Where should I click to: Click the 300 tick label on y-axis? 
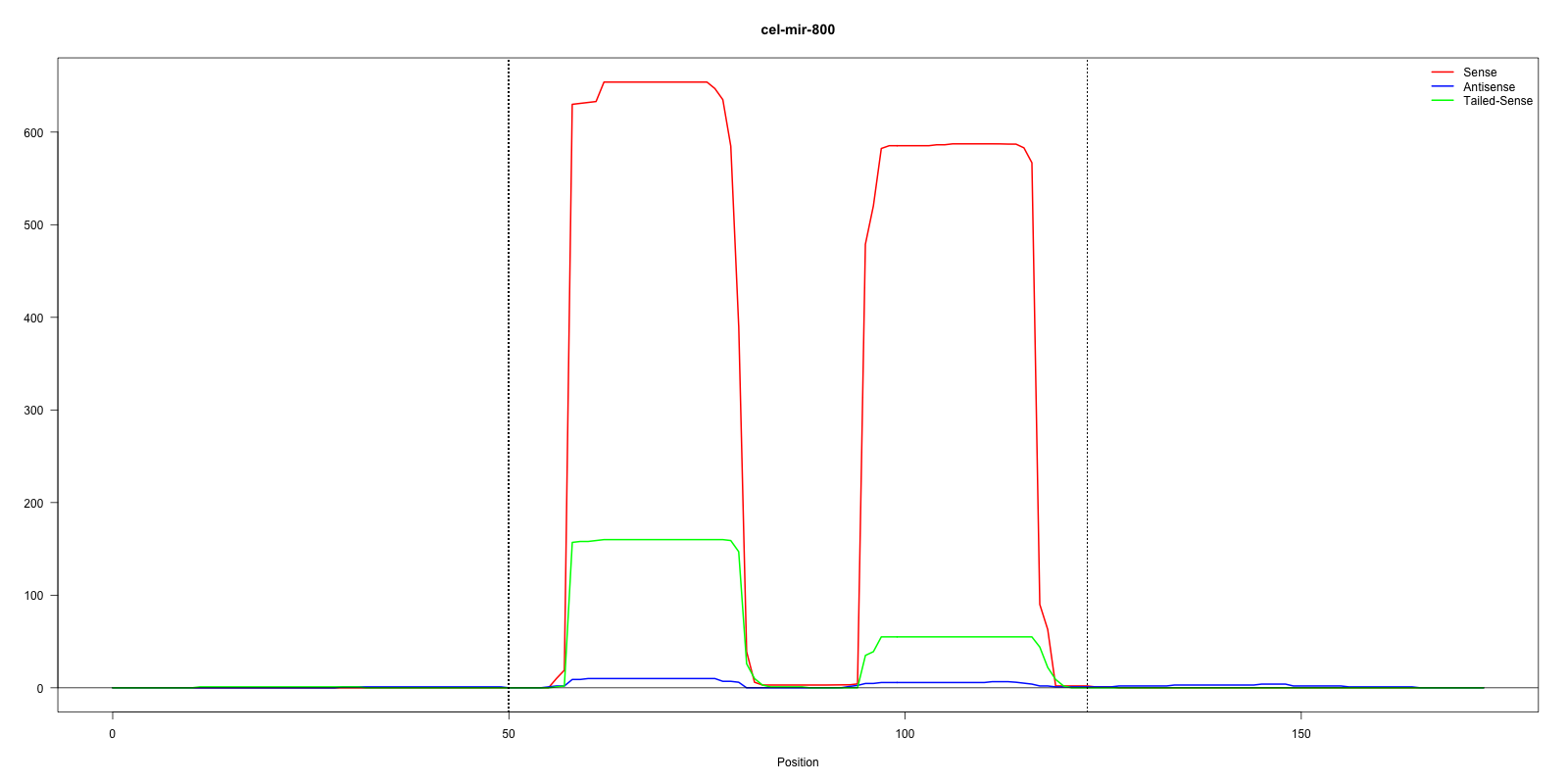33,411
